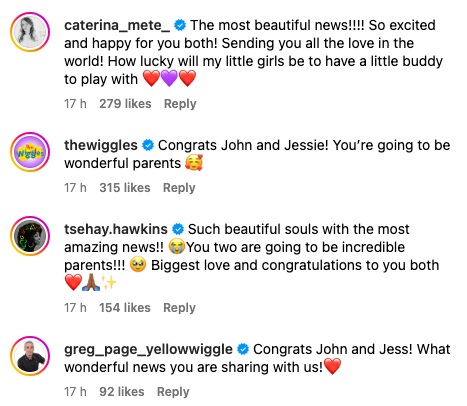Viewport: 467px width, 406px height.
Task: Open tsehay.hawkins profile avatar
Action: [30, 236]
